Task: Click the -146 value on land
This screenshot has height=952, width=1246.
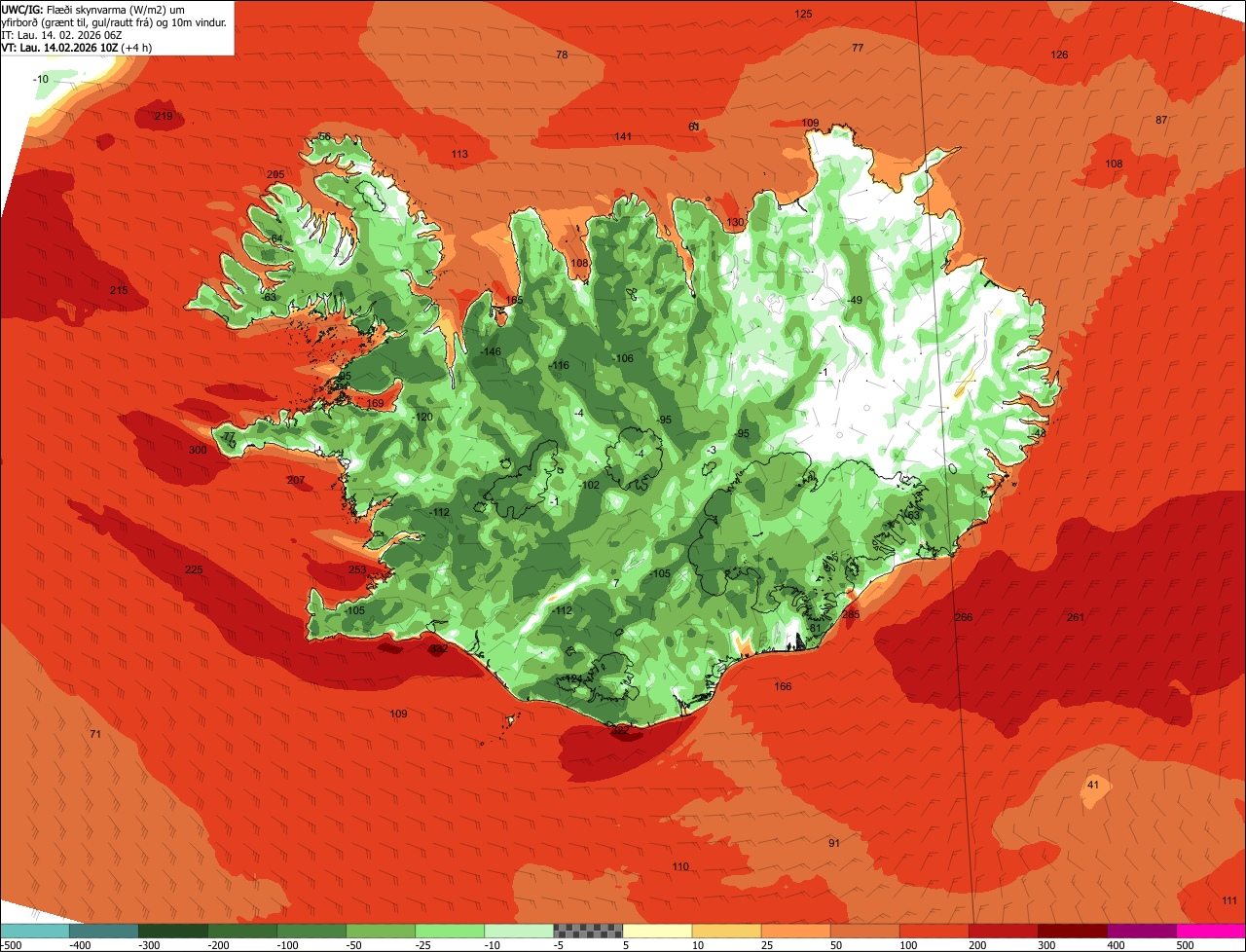Action: (x=491, y=352)
